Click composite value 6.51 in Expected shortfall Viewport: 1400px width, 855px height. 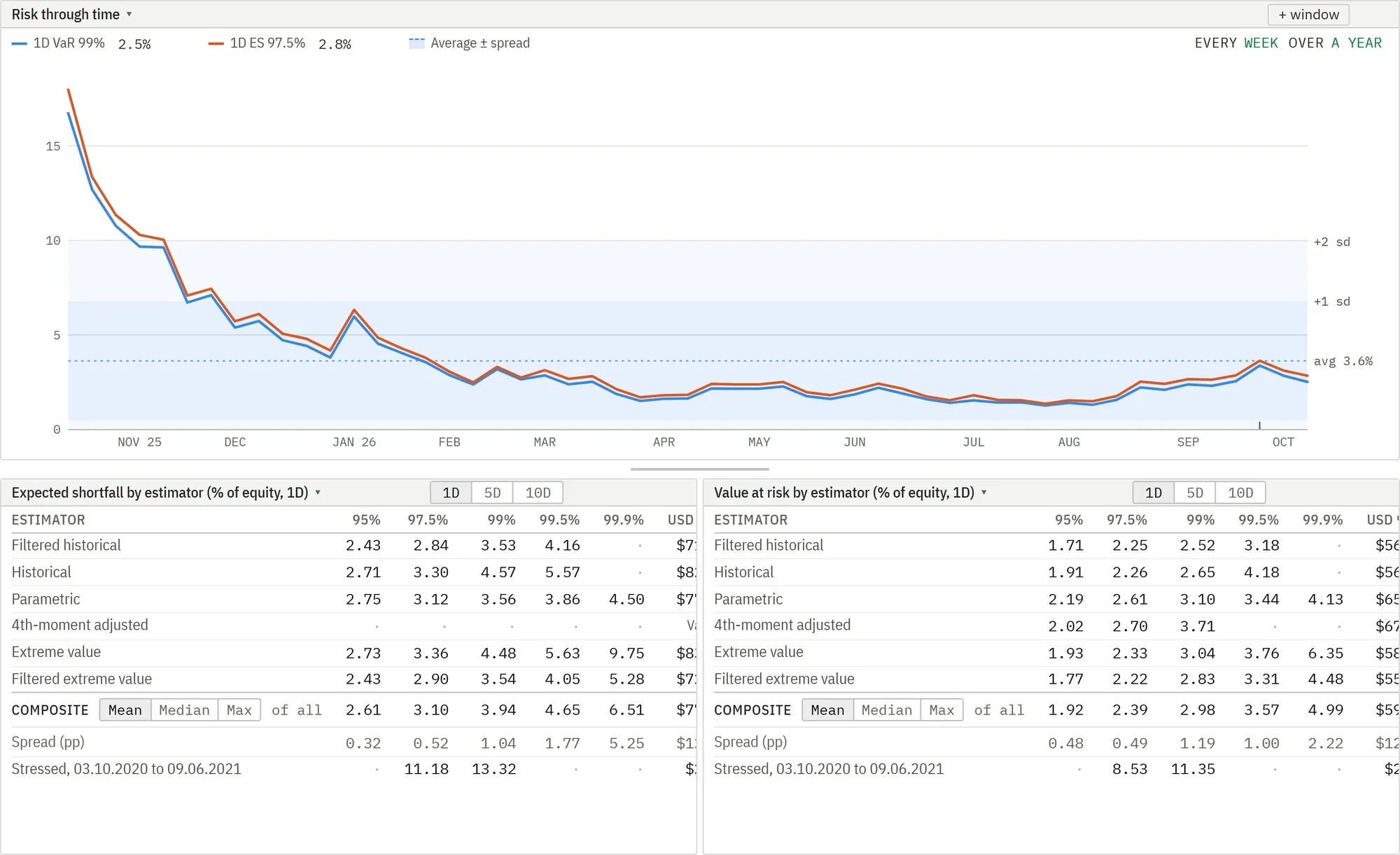click(x=626, y=710)
